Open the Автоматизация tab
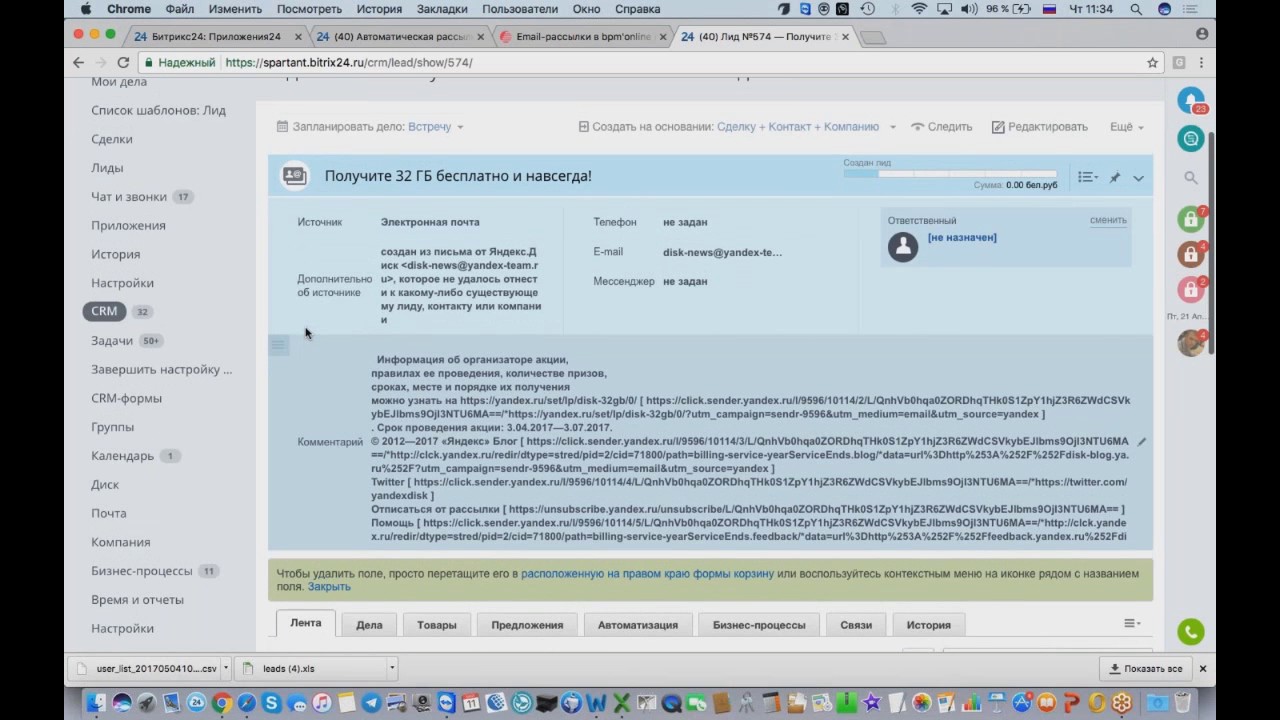This screenshot has height=720, width=1280. point(638,624)
